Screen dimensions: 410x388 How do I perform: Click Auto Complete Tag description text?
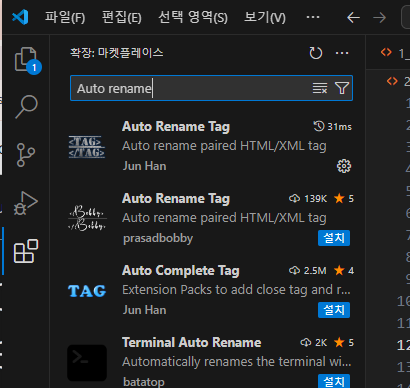click(x=236, y=290)
